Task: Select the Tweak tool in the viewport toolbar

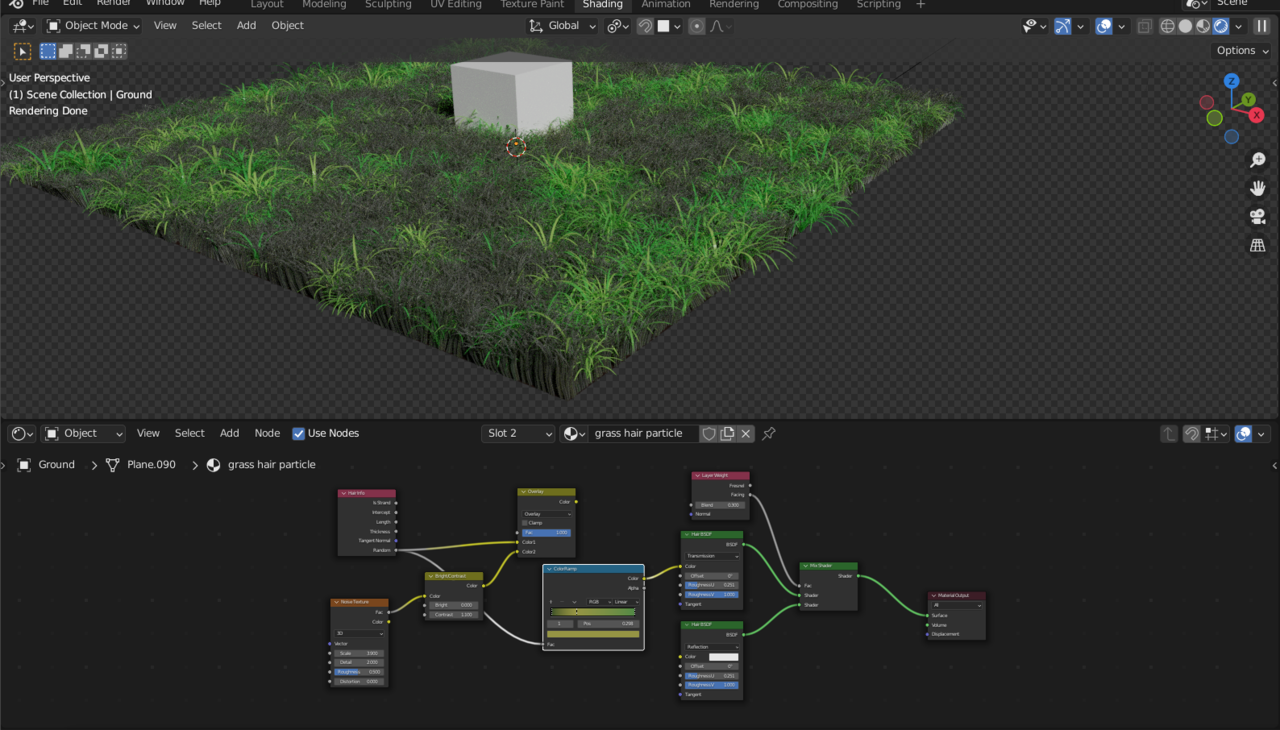Action: [x=22, y=51]
